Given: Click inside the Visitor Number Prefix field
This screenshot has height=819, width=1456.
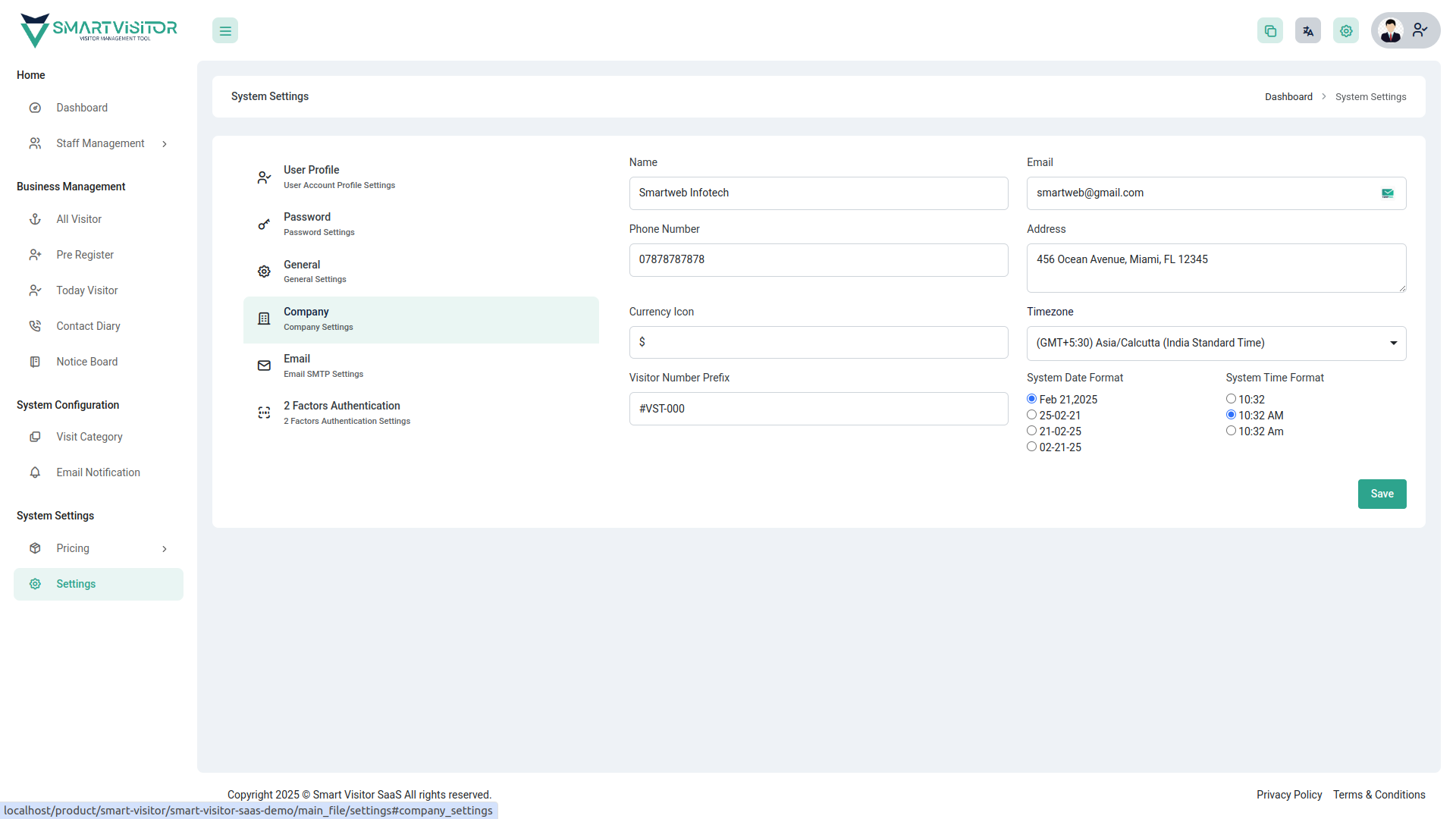Looking at the screenshot, I should coord(818,408).
